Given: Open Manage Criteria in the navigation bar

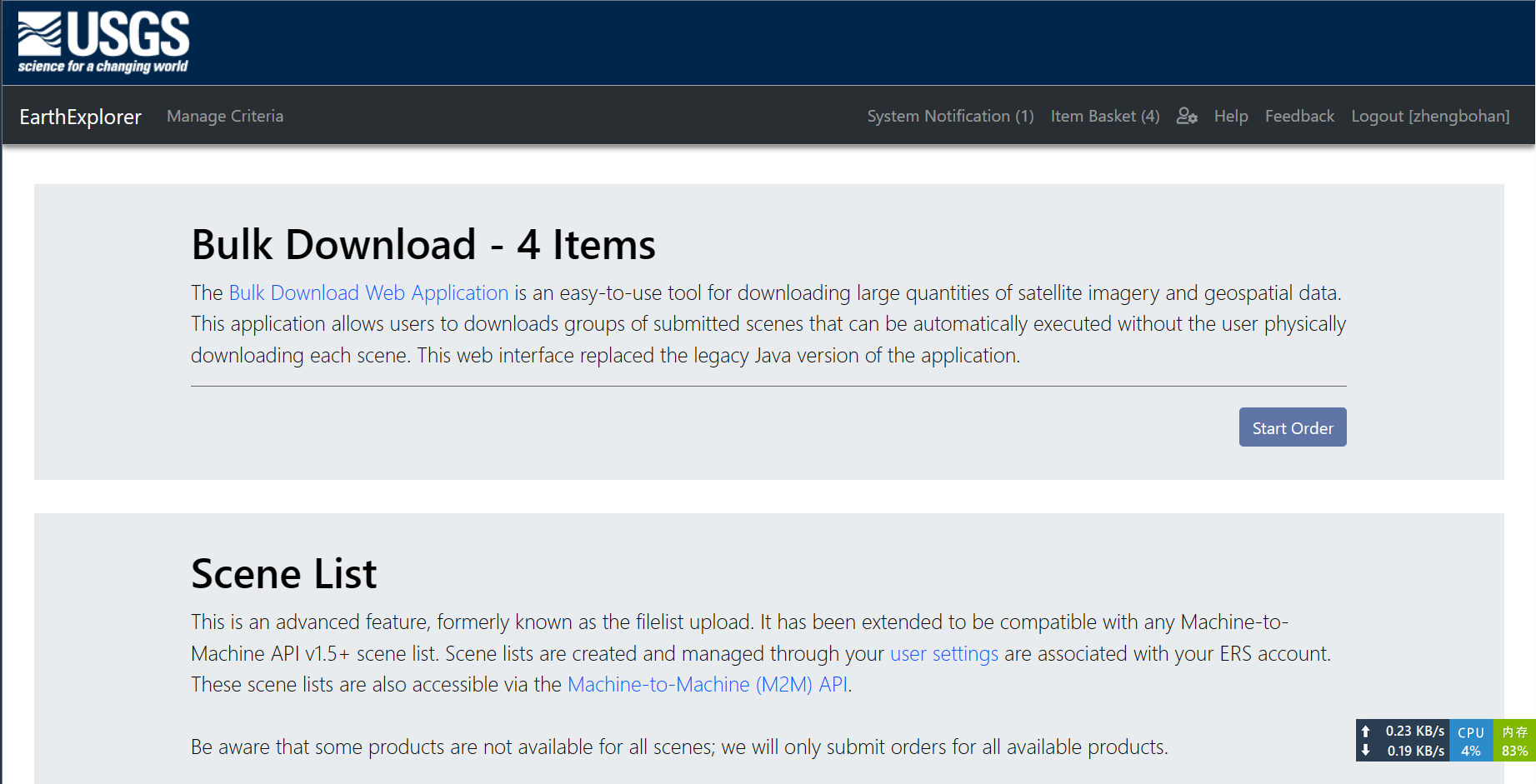Looking at the screenshot, I should point(225,116).
